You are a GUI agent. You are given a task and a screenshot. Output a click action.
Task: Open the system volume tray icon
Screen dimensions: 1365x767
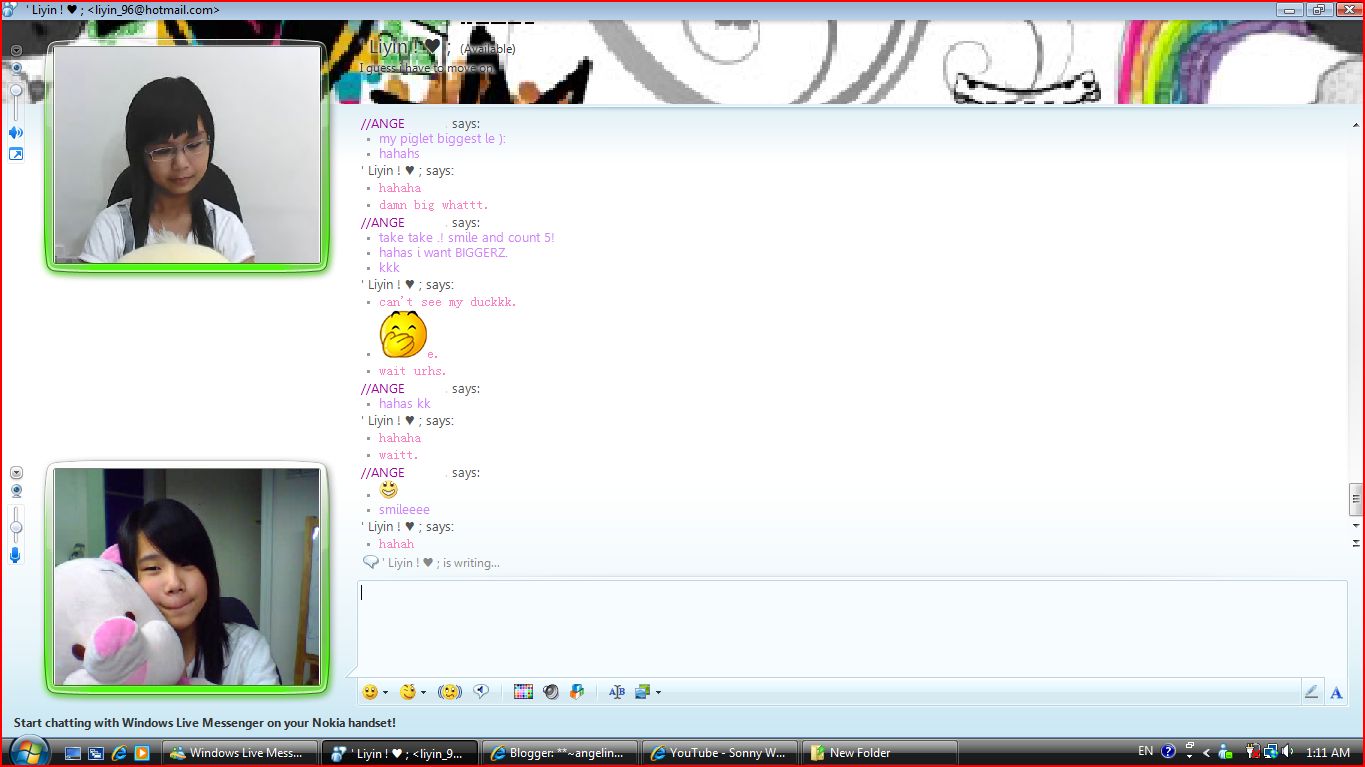click(x=1287, y=752)
